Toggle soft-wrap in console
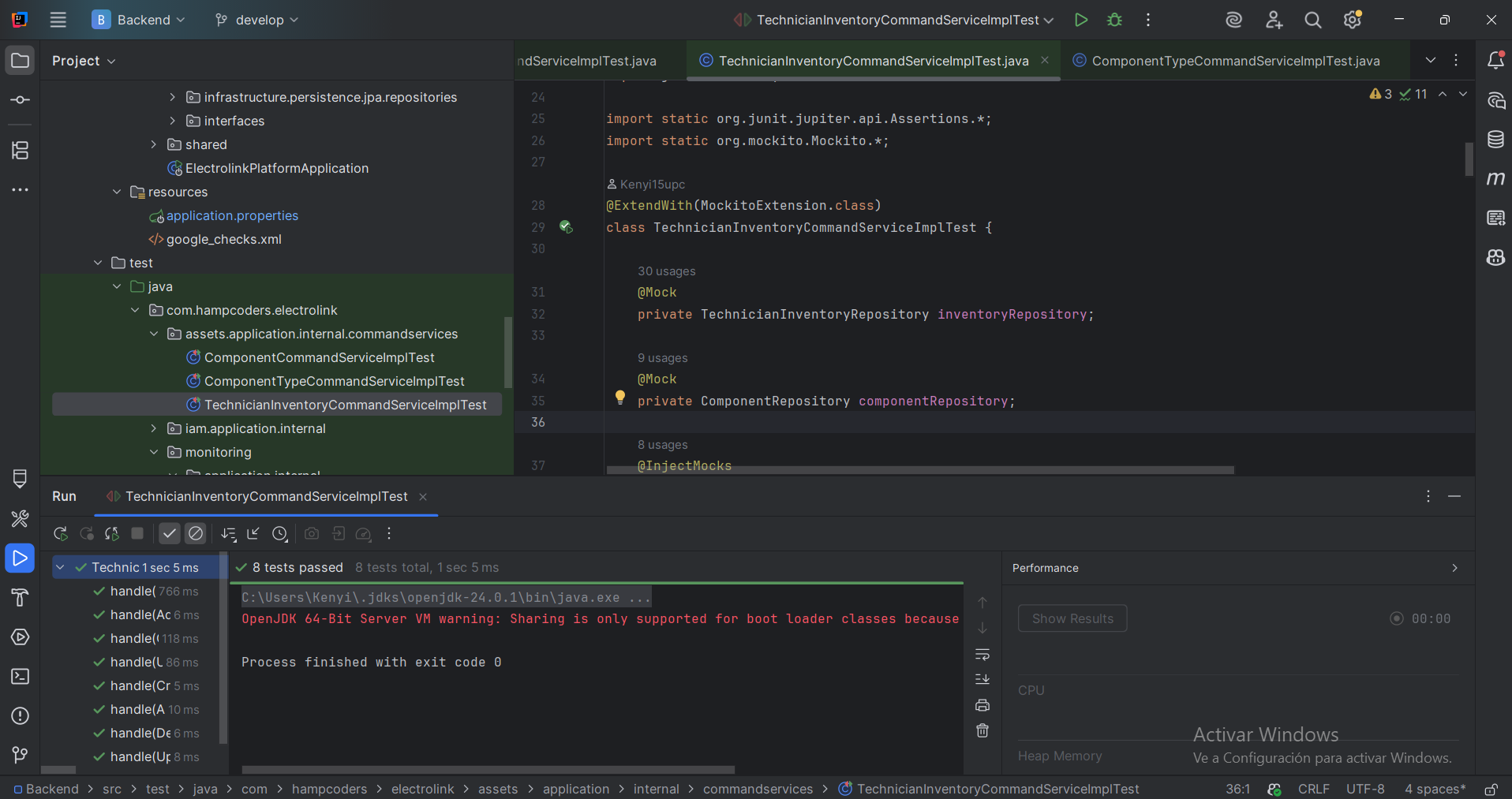 pos(982,655)
